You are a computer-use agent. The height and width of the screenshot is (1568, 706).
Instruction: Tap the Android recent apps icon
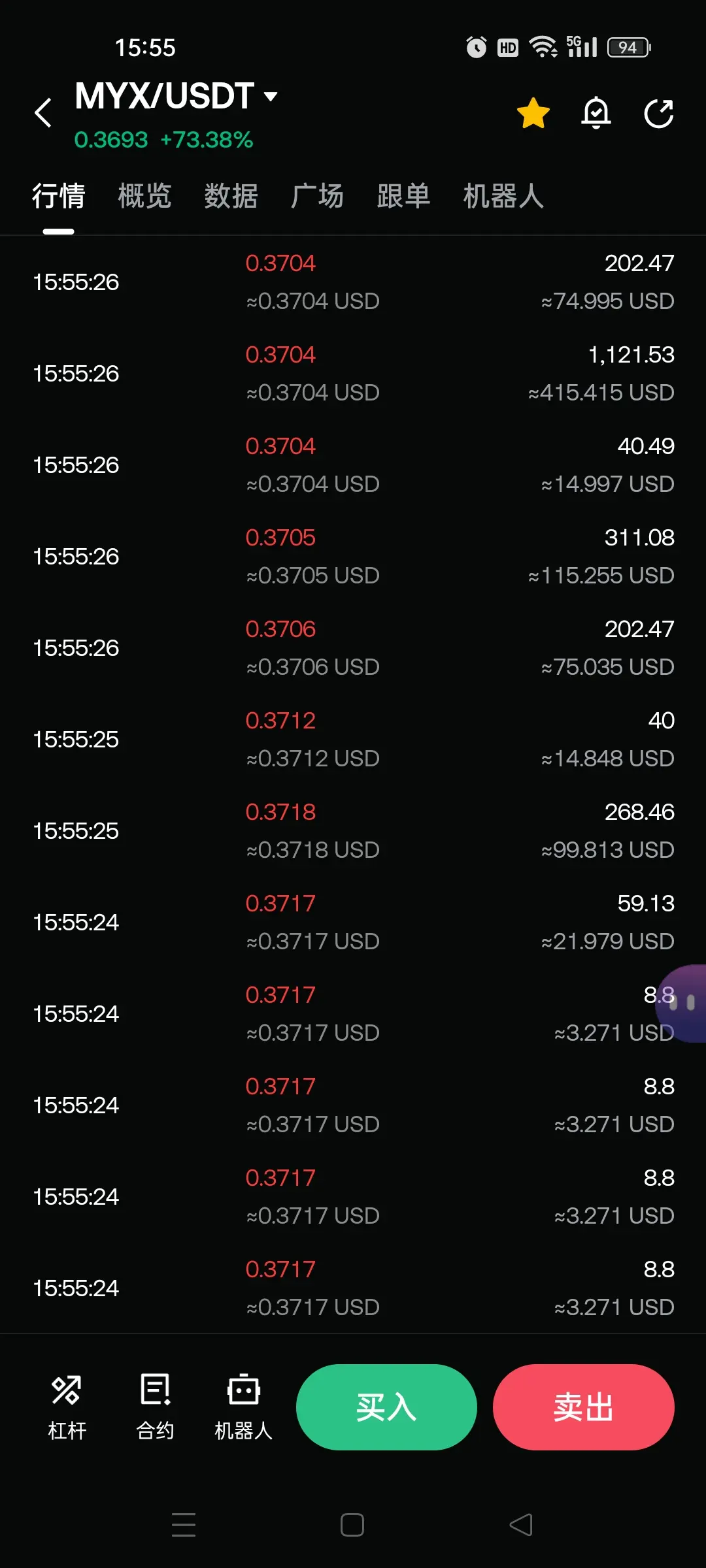click(184, 1525)
